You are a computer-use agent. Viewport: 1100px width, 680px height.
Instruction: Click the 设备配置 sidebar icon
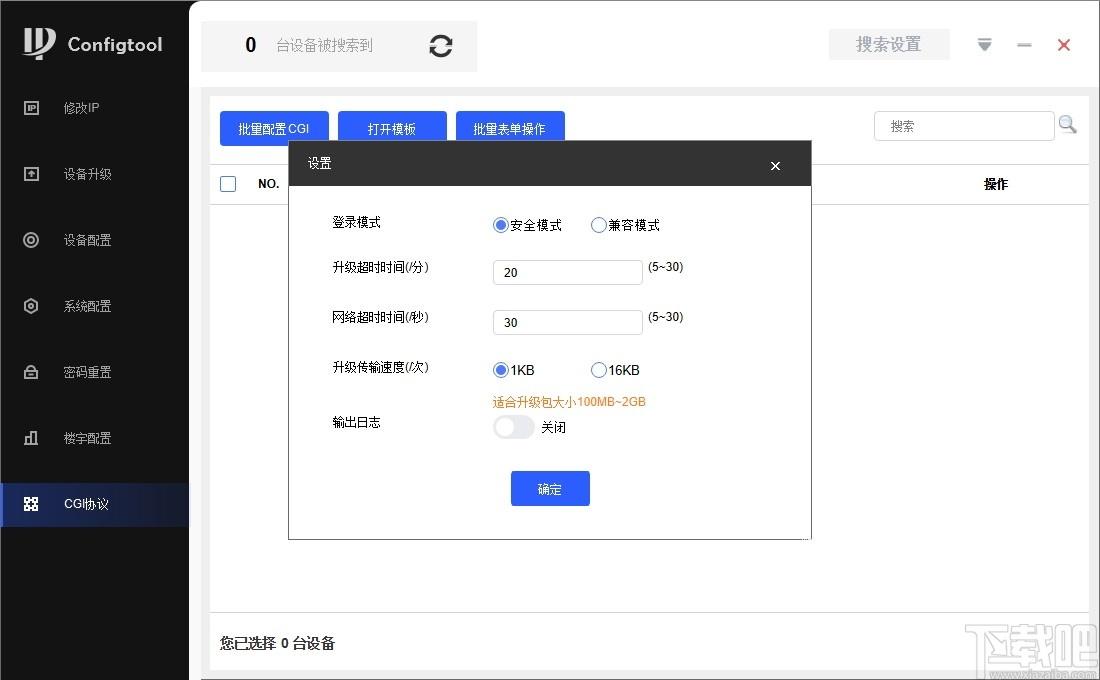(x=31, y=240)
